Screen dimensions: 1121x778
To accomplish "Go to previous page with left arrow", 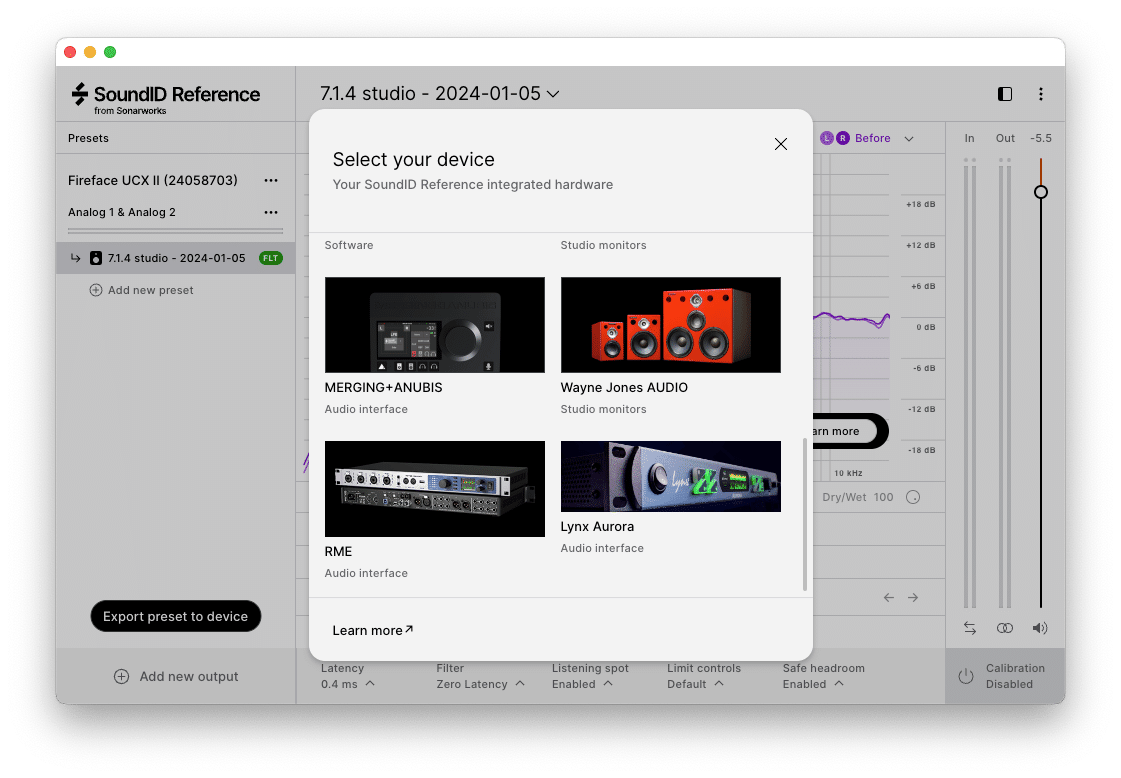I will tap(889, 597).
